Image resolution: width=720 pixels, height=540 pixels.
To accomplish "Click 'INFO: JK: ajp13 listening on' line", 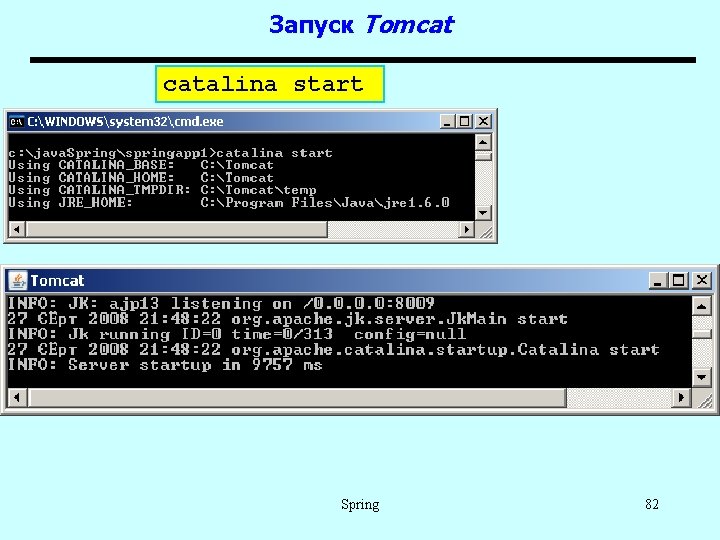I will click(x=221, y=303).
